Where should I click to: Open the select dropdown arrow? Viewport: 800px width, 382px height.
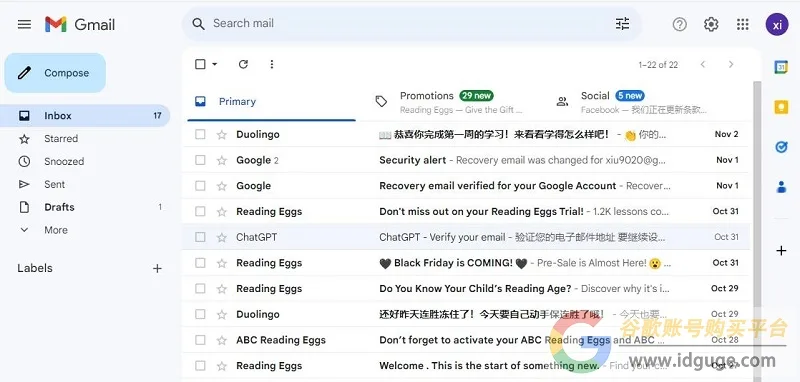point(214,64)
